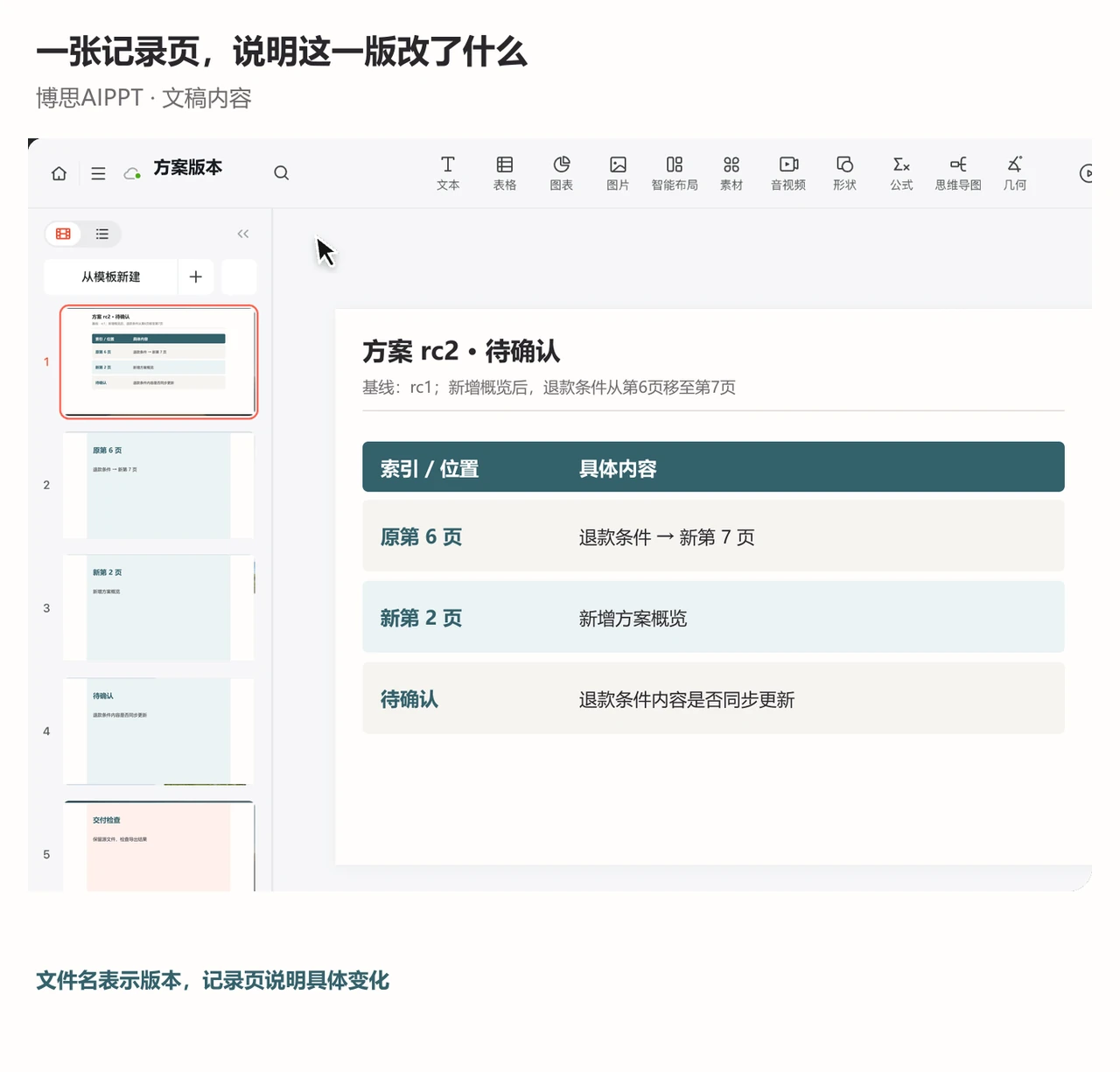Select slide 3 thumbnail 新第 2 页
Image resolution: width=1120 pixels, height=1072 pixels.
tap(158, 608)
